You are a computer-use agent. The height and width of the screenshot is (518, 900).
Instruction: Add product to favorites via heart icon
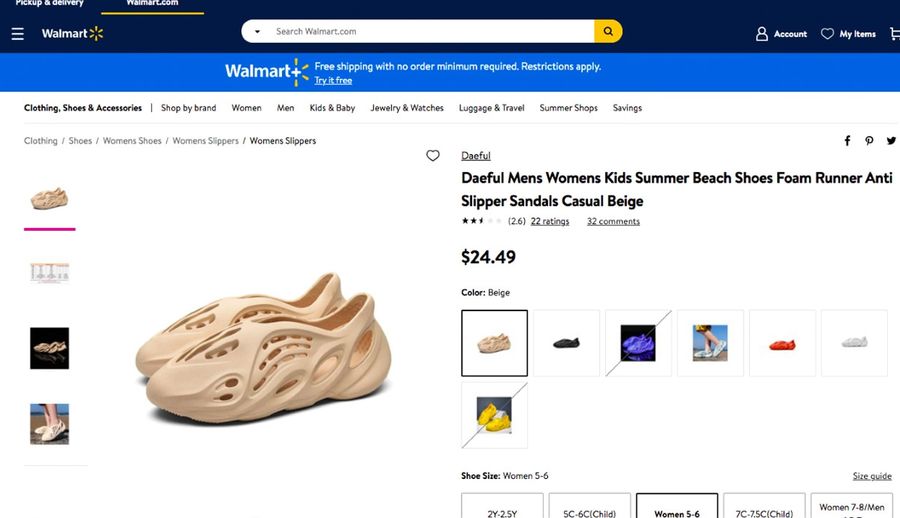433,156
